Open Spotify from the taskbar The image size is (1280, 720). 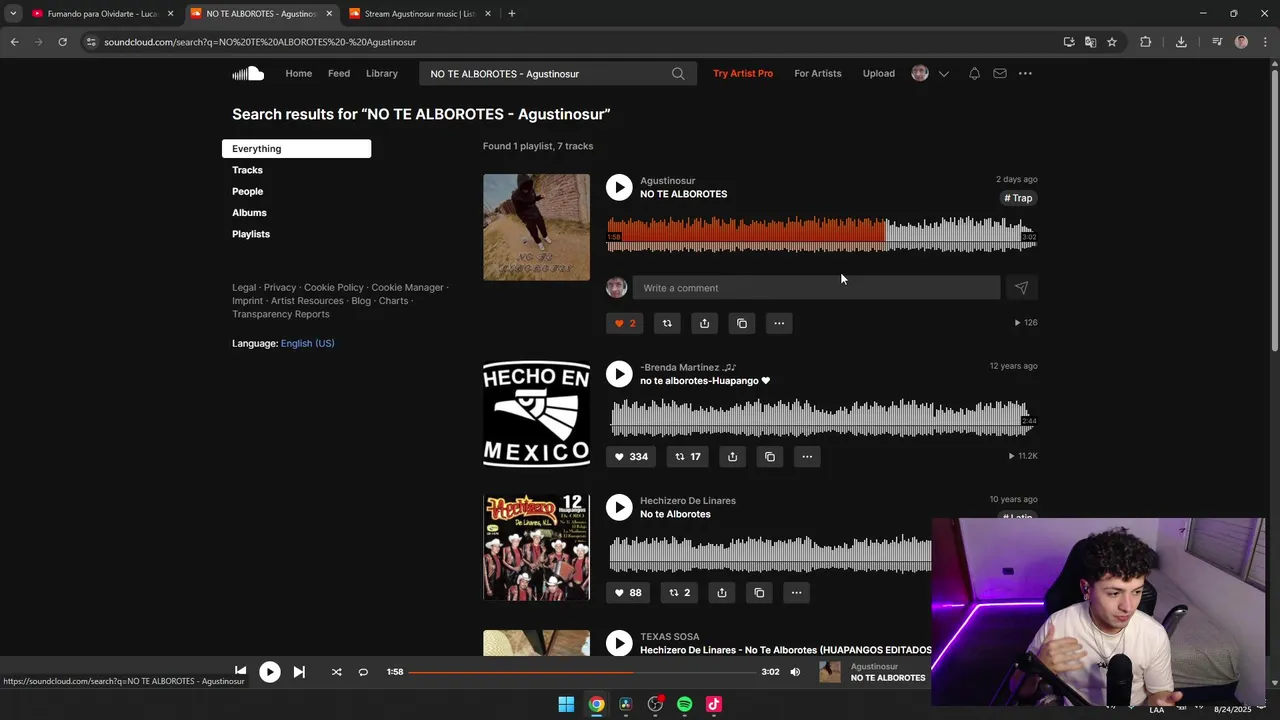coord(684,704)
